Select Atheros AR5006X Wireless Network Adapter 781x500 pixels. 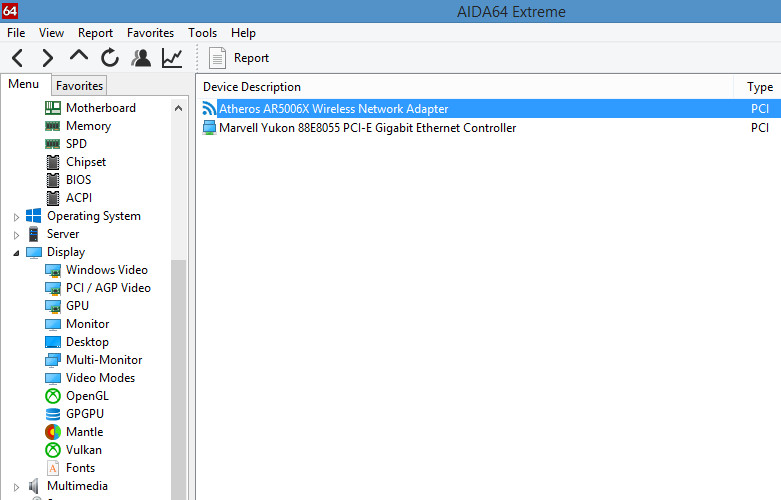point(333,109)
